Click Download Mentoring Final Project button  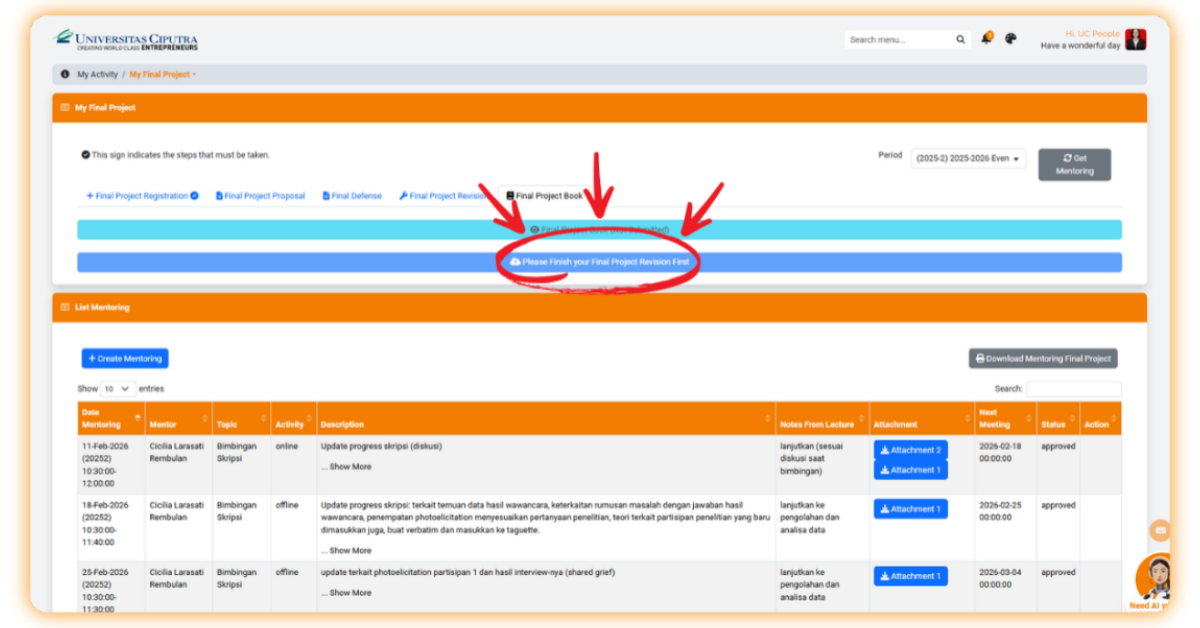click(1042, 358)
